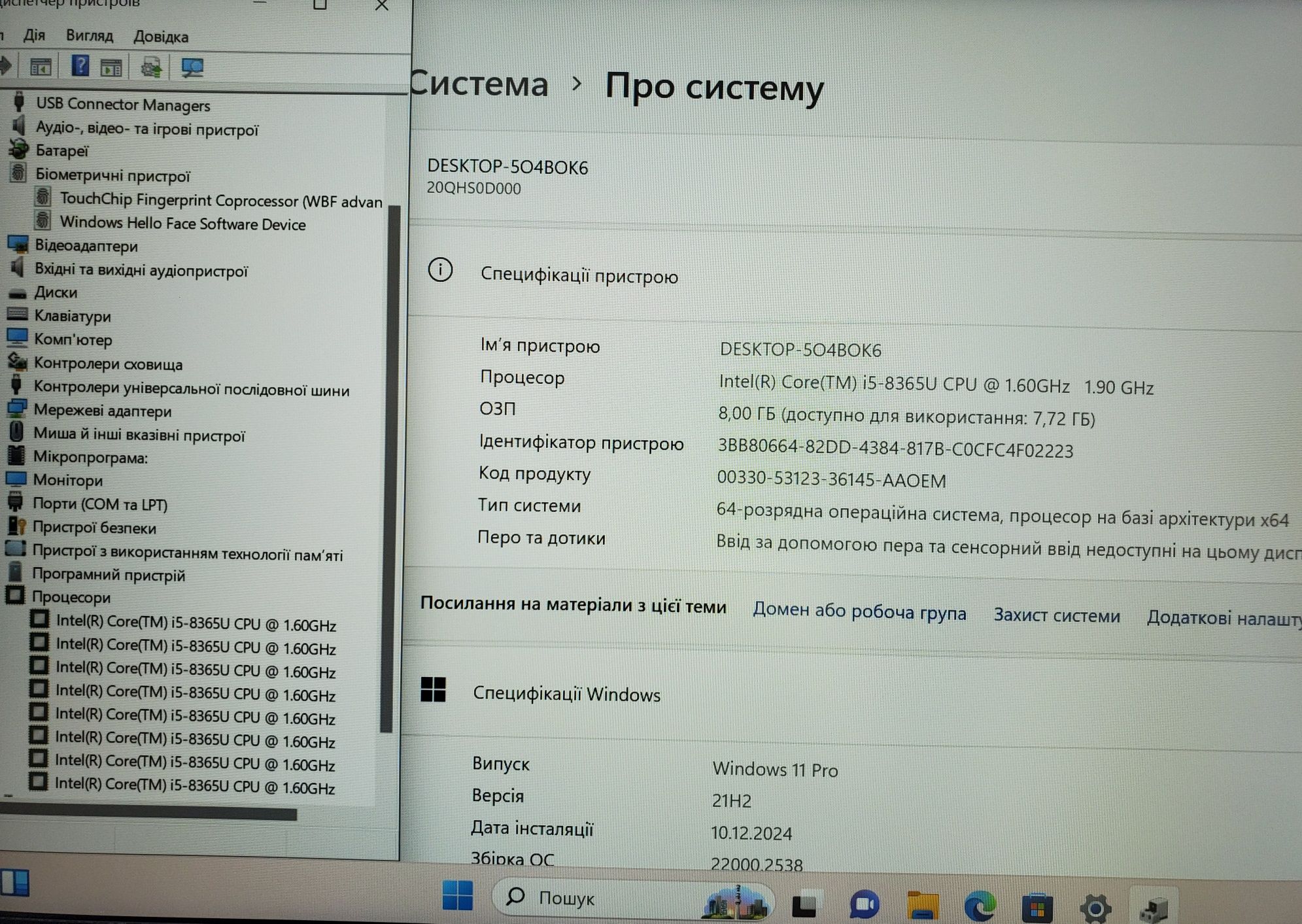This screenshot has height=924, width=1302.
Task: Click the properties pane toolbar icon beside help
Action: click(111, 67)
